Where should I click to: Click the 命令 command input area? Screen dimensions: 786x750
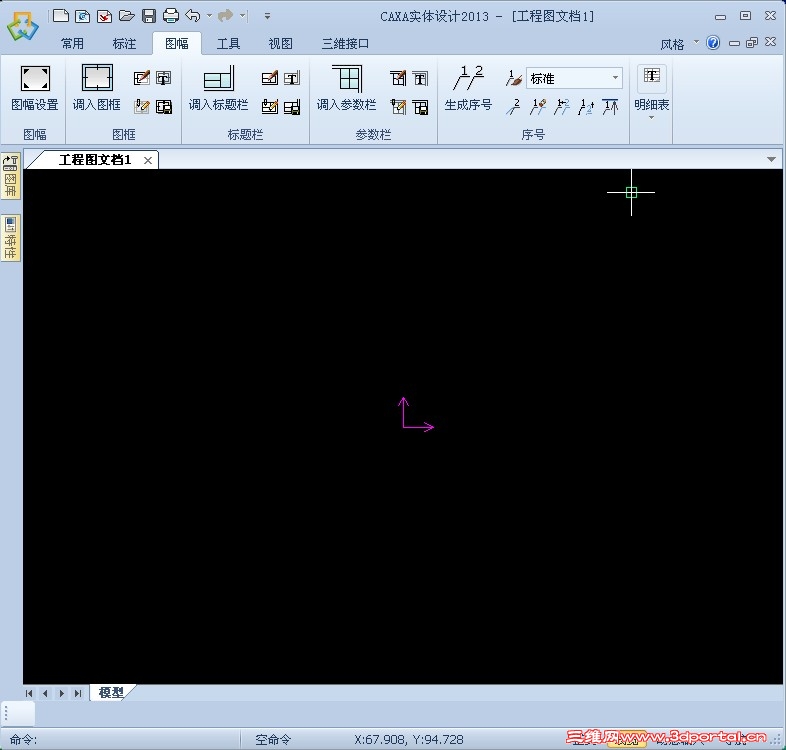click(120, 739)
